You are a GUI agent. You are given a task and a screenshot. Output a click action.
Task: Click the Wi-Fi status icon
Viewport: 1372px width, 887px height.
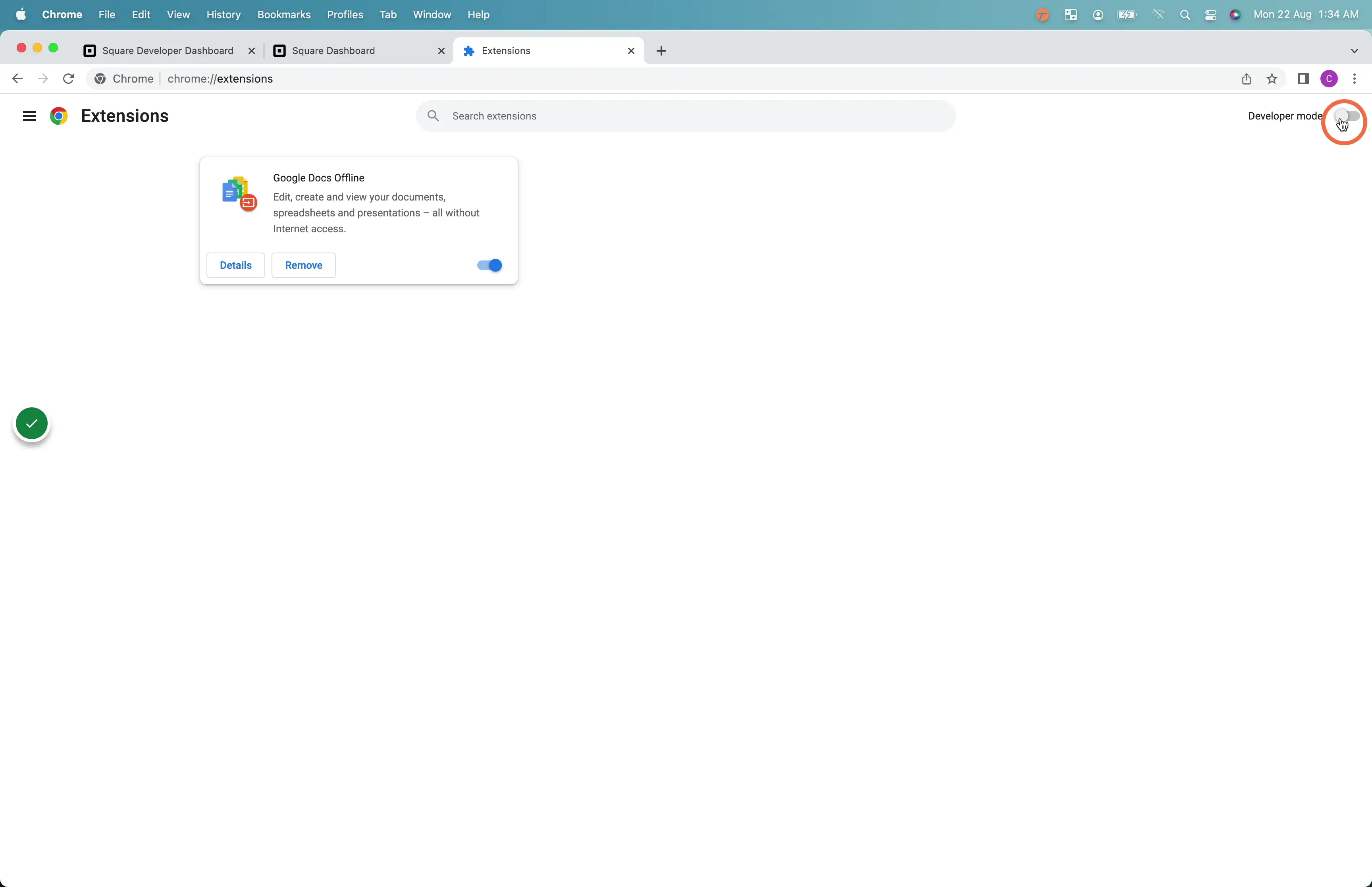coord(1158,15)
